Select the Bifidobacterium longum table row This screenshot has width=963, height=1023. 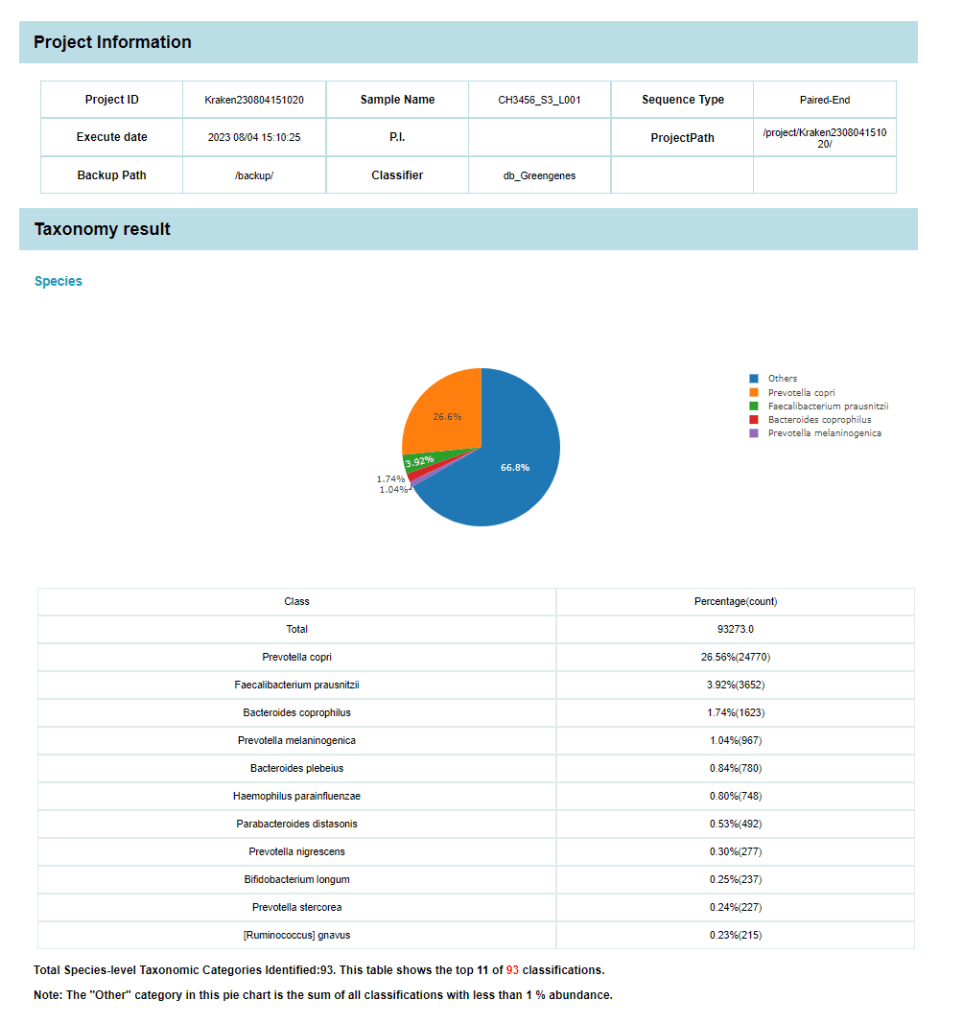(x=297, y=879)
